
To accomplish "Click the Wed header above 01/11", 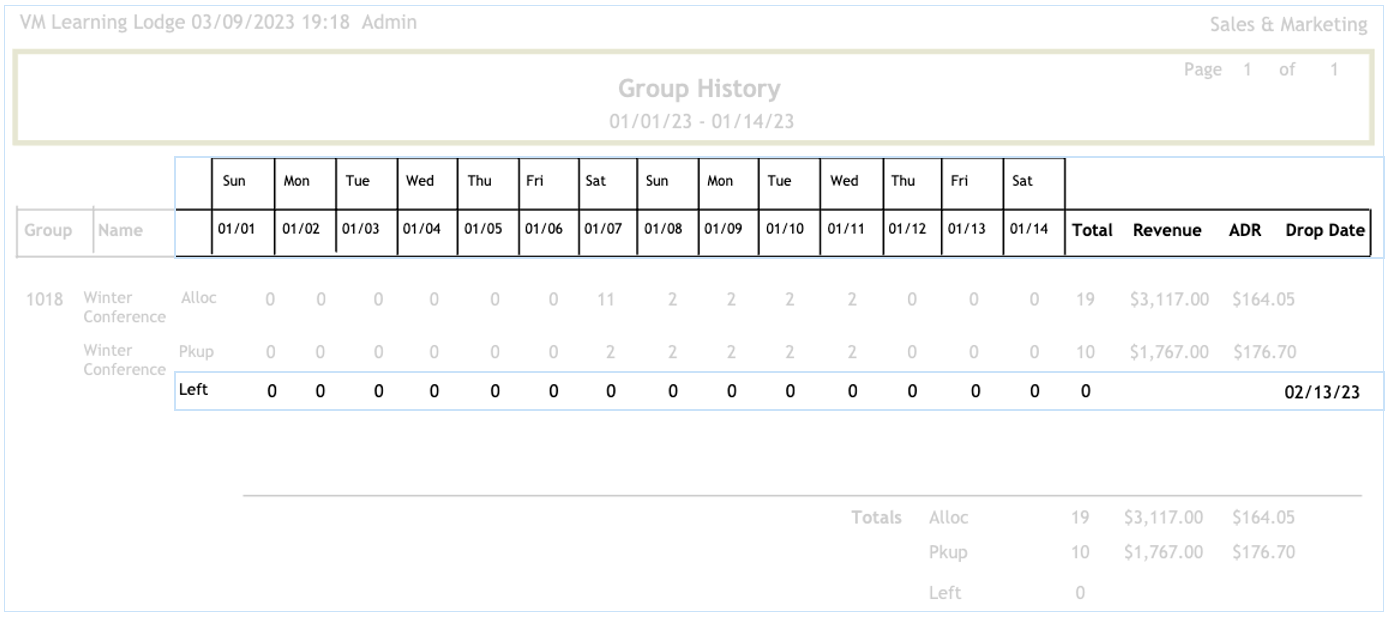I will click(x=844, y=181).
